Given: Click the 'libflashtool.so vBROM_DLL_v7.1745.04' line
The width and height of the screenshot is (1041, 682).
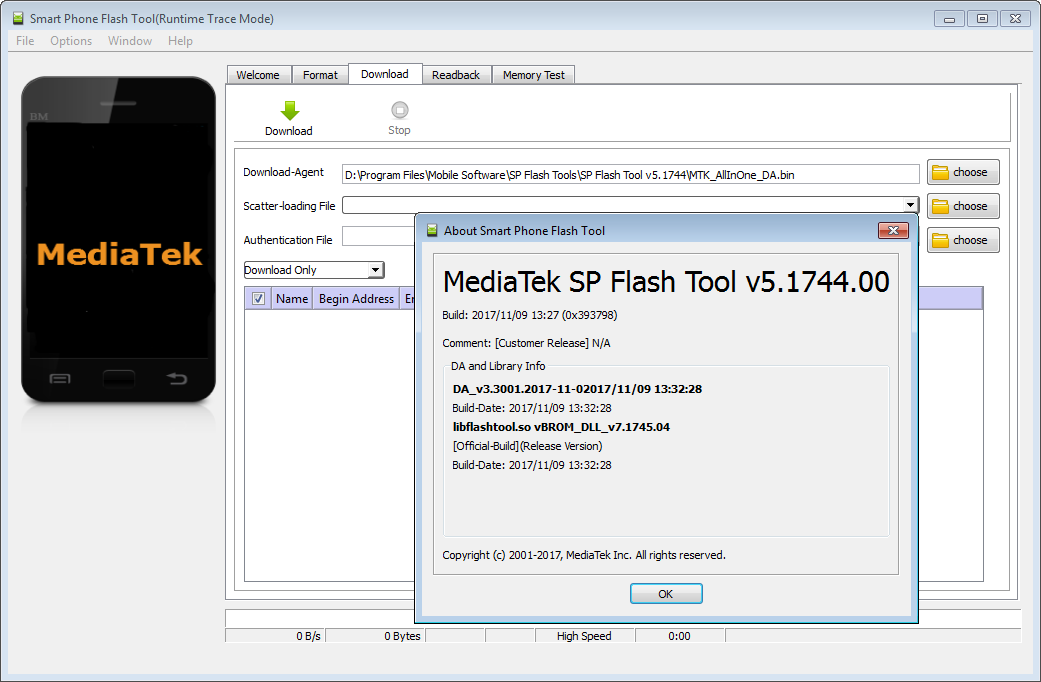Looking at the screenshot, I should [561, 427].
